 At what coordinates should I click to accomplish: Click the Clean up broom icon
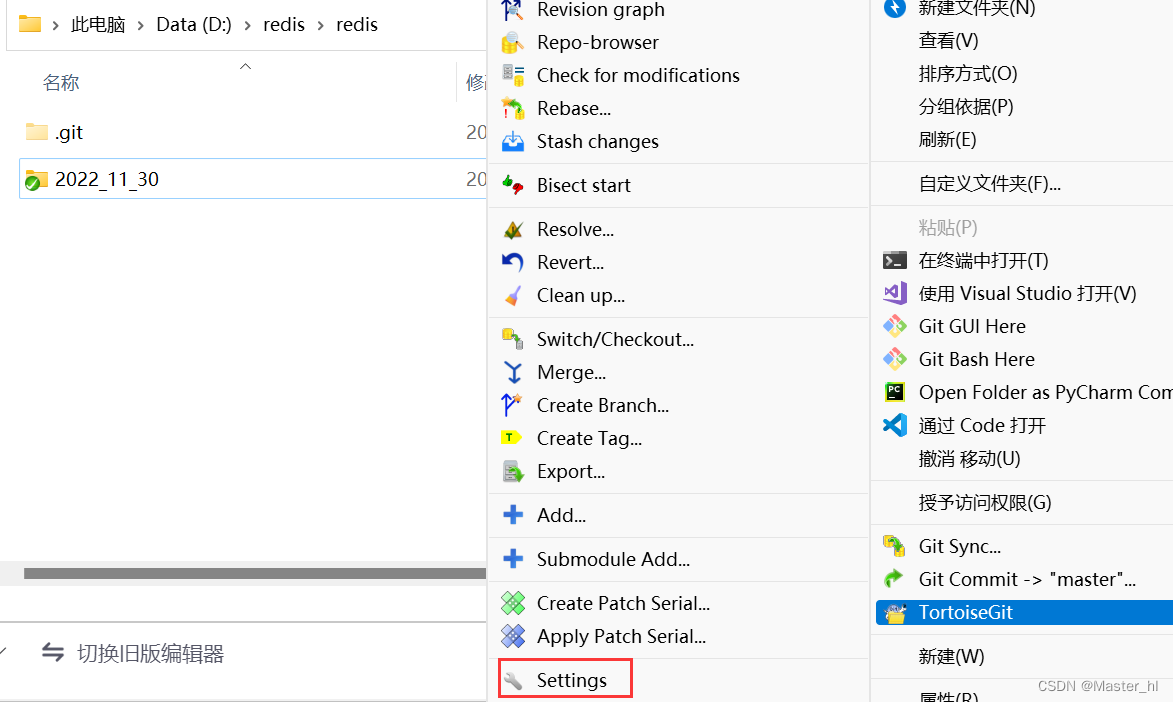(x=512, y=296)
